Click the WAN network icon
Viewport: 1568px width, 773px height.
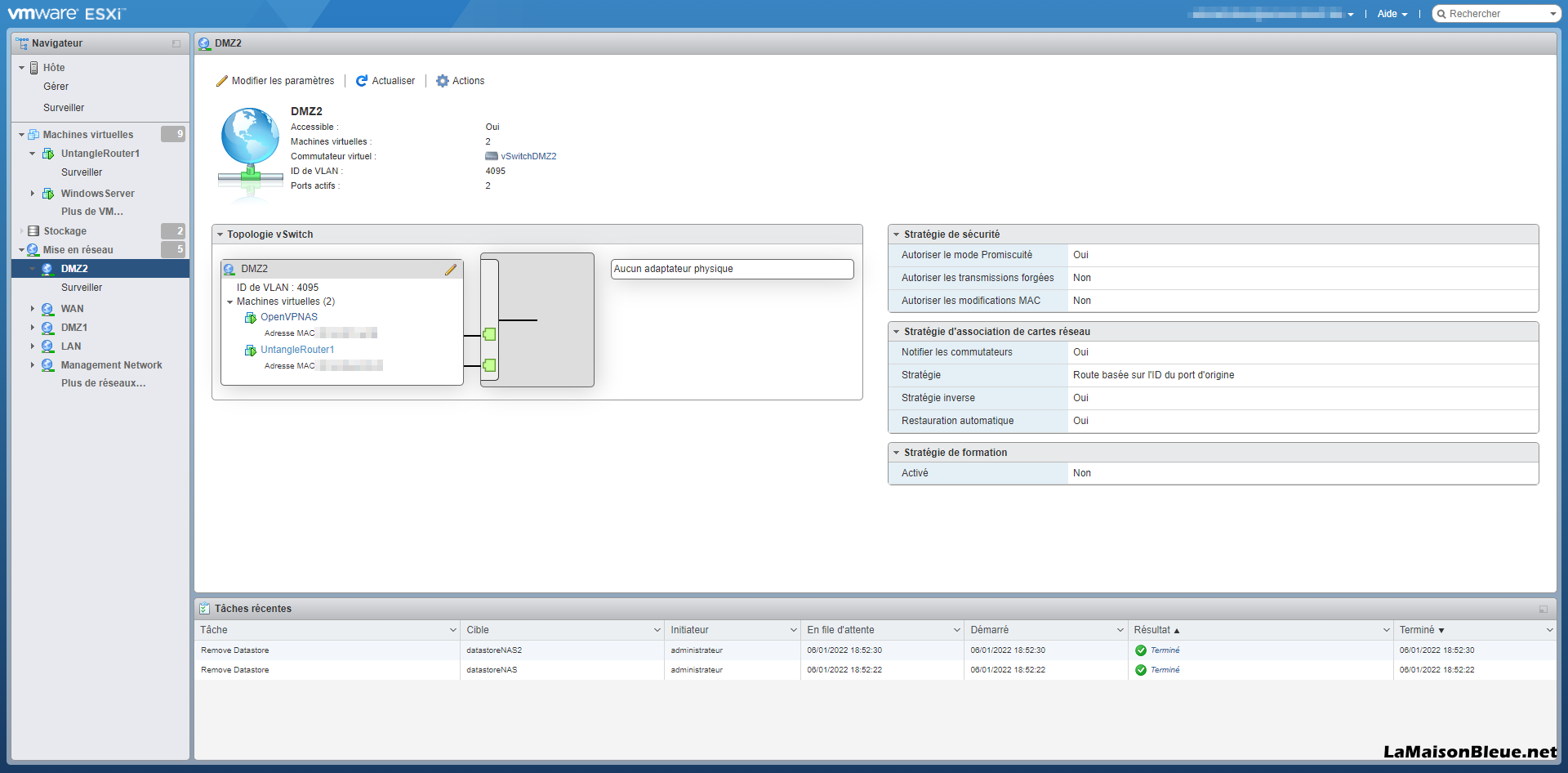point(47,309)
